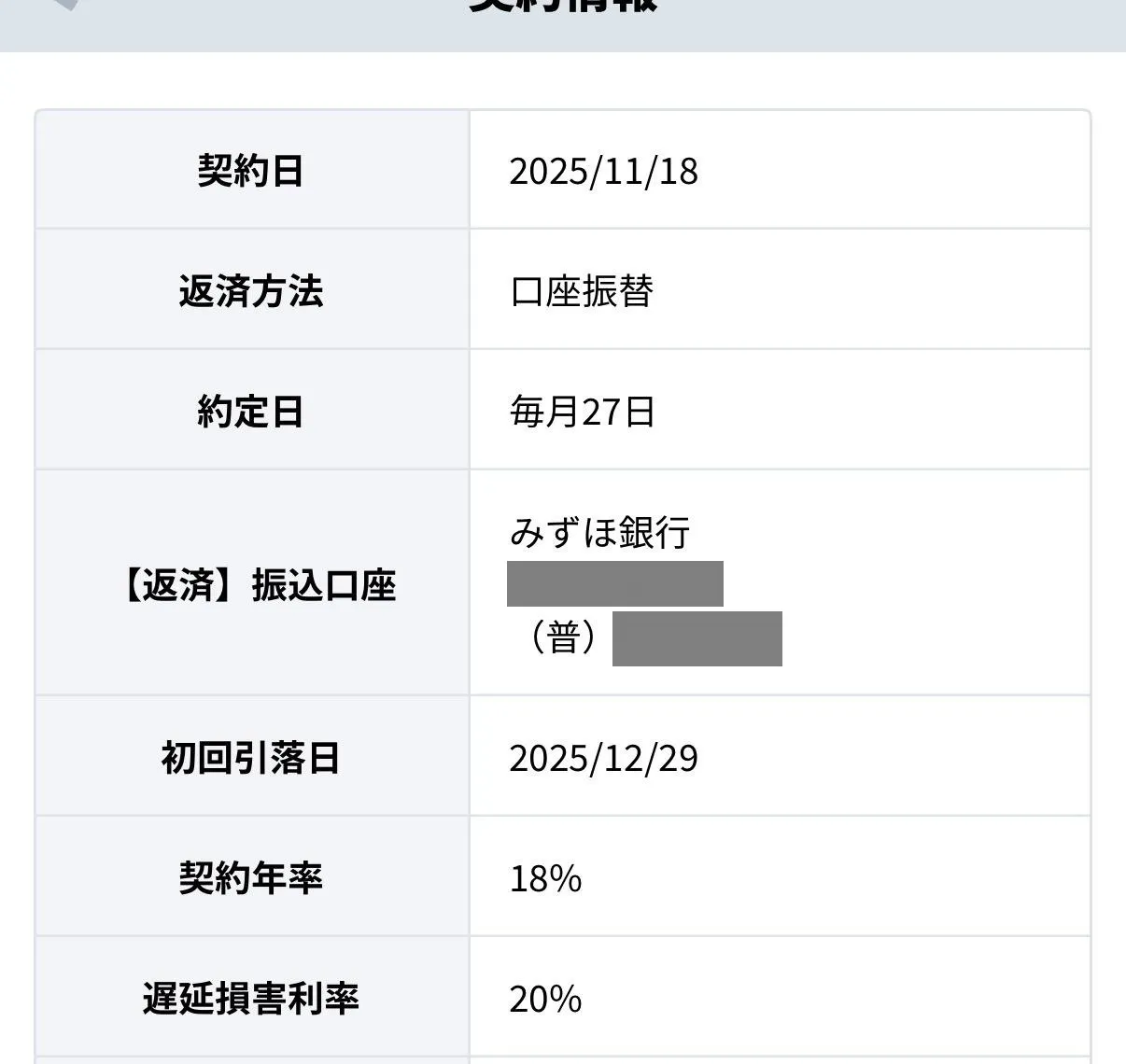Click the 18% contract rate value

tap(545, 879)
